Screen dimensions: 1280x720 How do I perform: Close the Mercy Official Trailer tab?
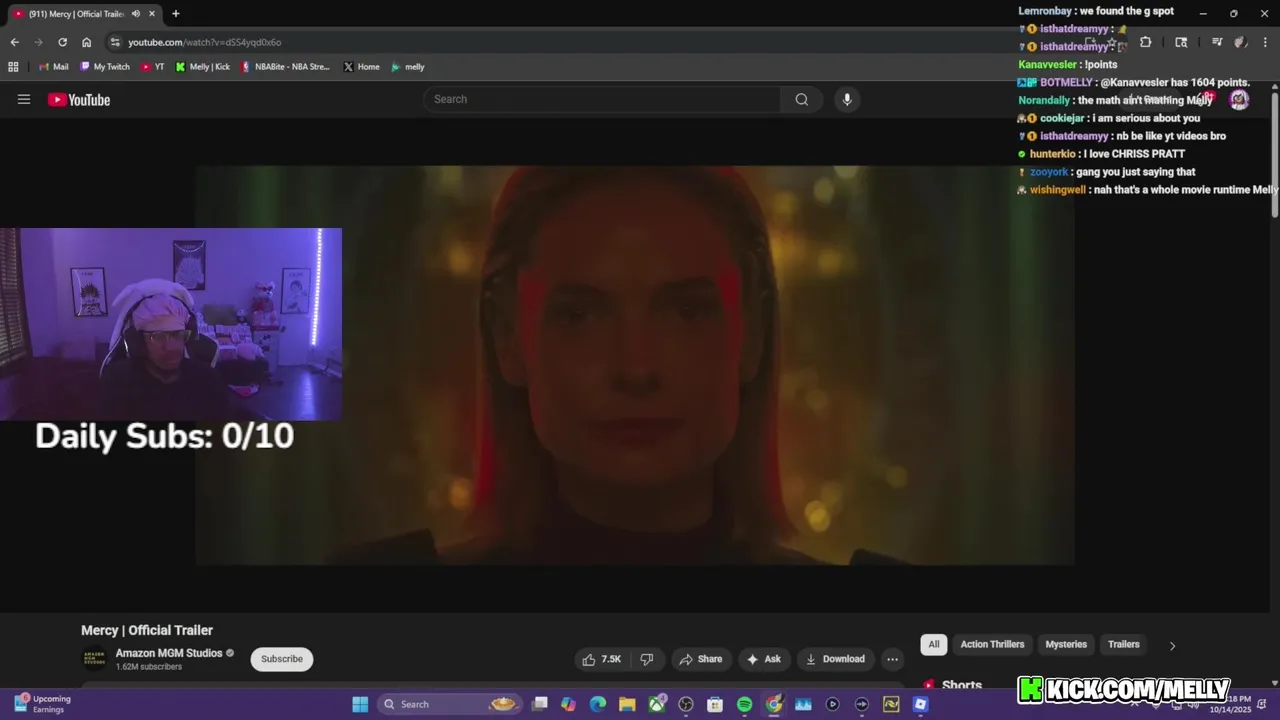click(x=152, y=14)
